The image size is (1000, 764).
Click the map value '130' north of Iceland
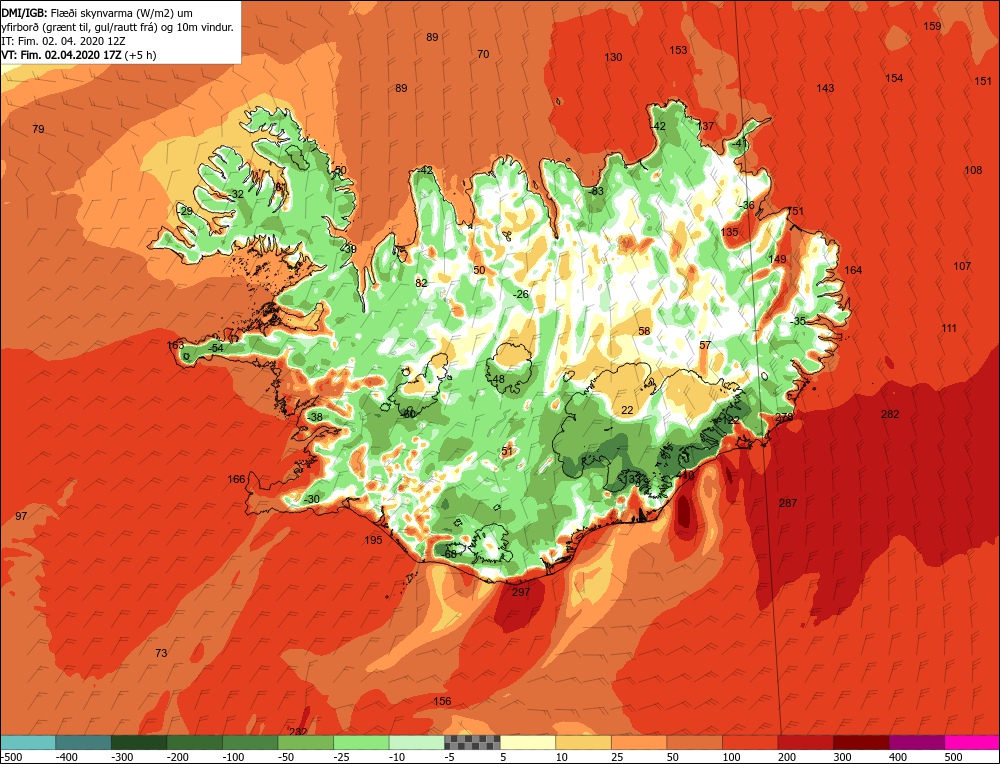(x=613, y=57)
